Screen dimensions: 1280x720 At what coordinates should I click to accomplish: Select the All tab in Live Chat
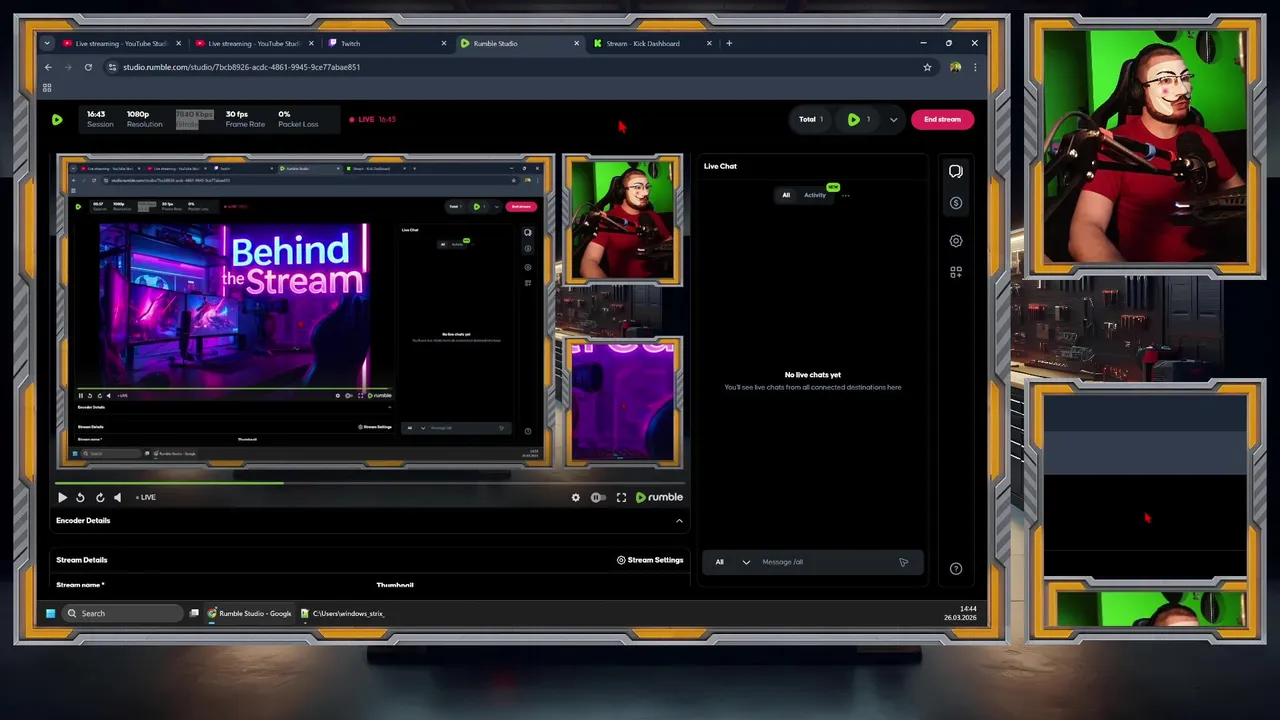(x=786, y=195)
